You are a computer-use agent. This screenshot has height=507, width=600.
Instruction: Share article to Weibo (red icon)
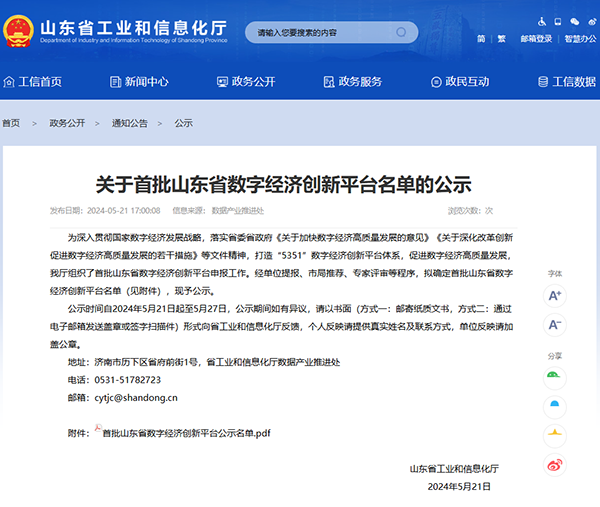tap(555, 465)
